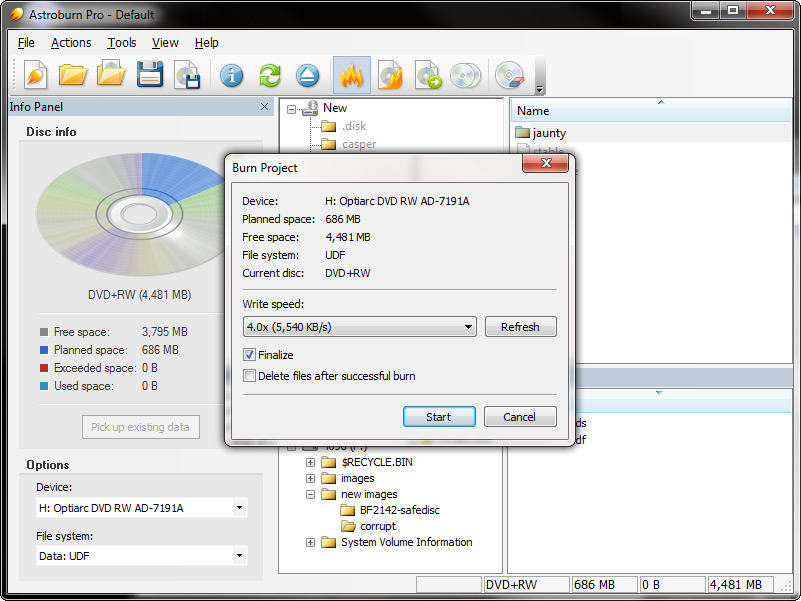Open the File system dropdown in Options

(238, 556)
